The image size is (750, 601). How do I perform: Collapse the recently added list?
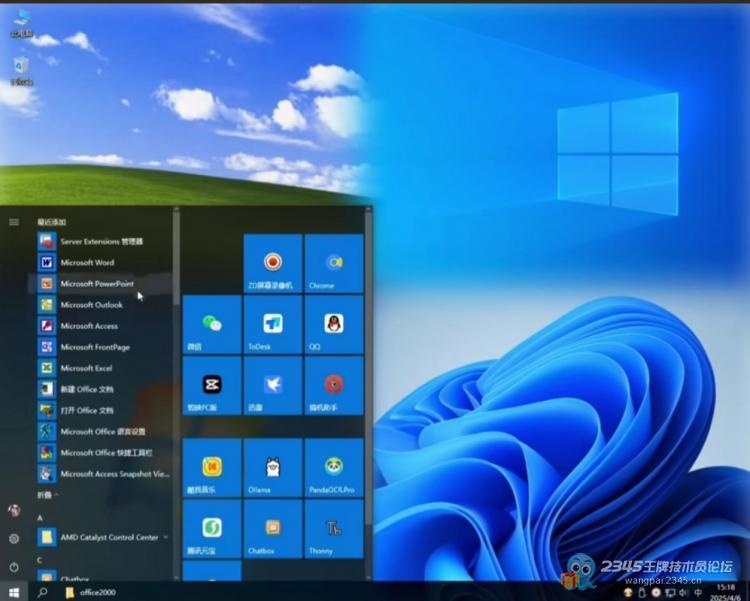pos(48,495)
